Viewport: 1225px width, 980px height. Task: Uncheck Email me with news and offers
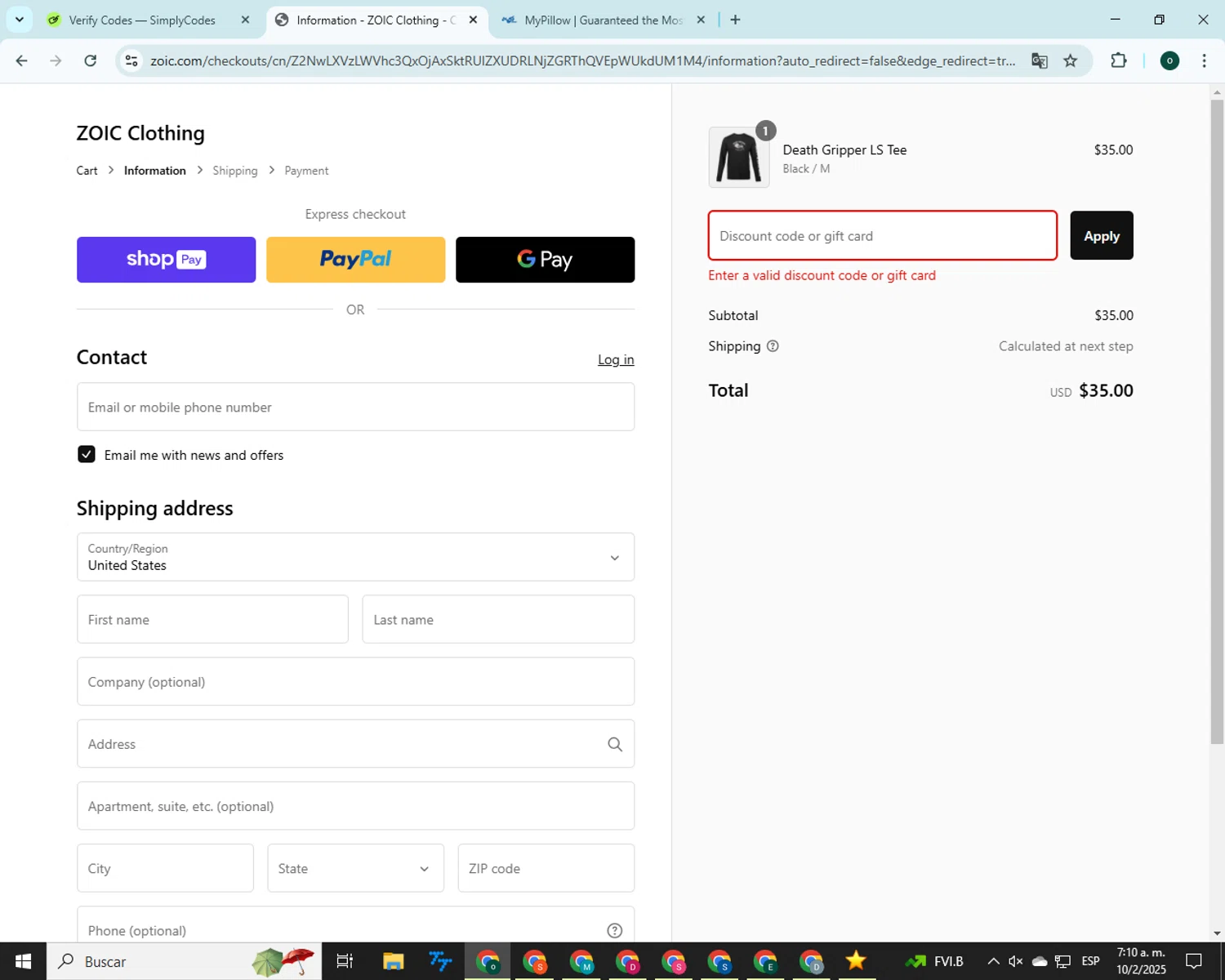pos(87,454)
